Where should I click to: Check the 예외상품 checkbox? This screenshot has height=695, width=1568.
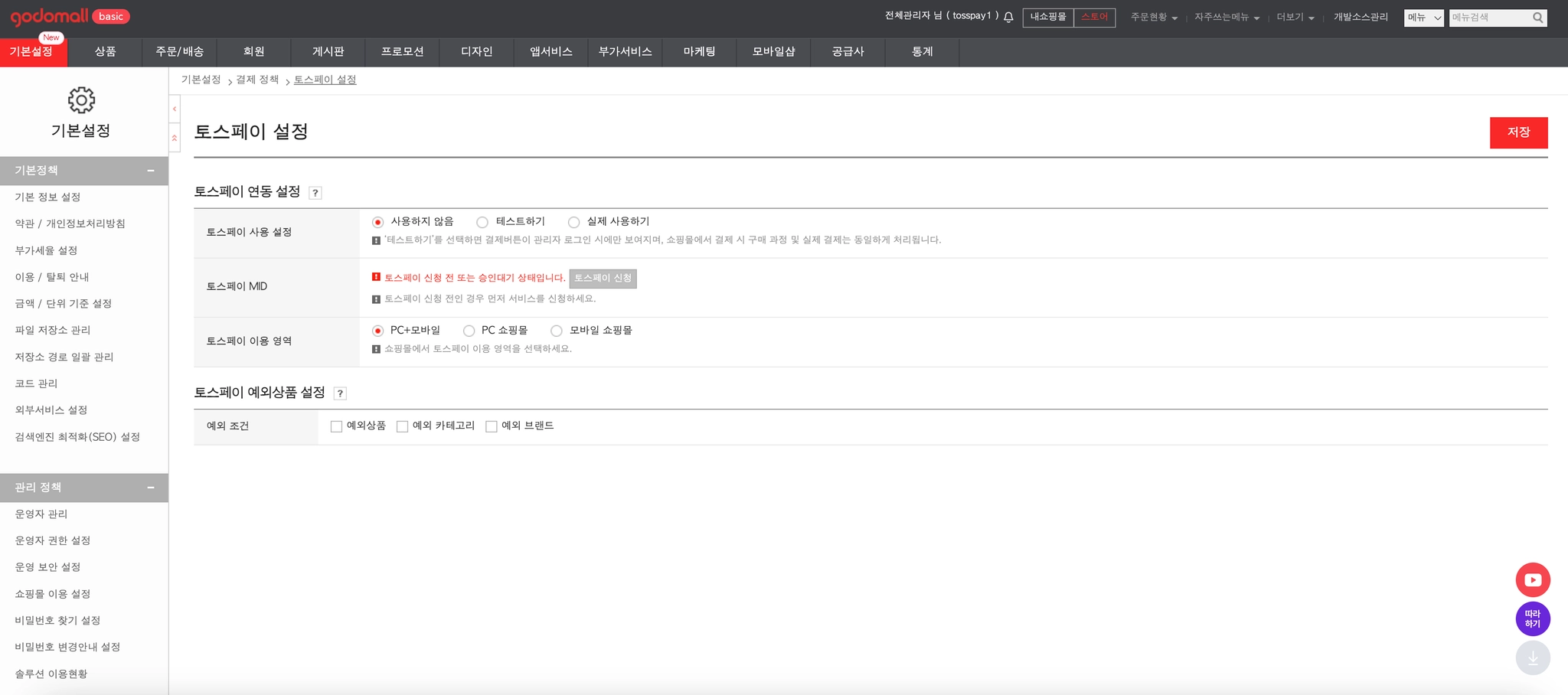pos(336,426)
